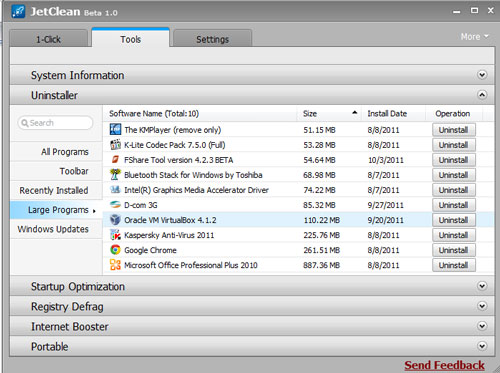Viewport: 500px width, 373px height.
Task: Minimize the JetClean window
Action: (456, 11)
